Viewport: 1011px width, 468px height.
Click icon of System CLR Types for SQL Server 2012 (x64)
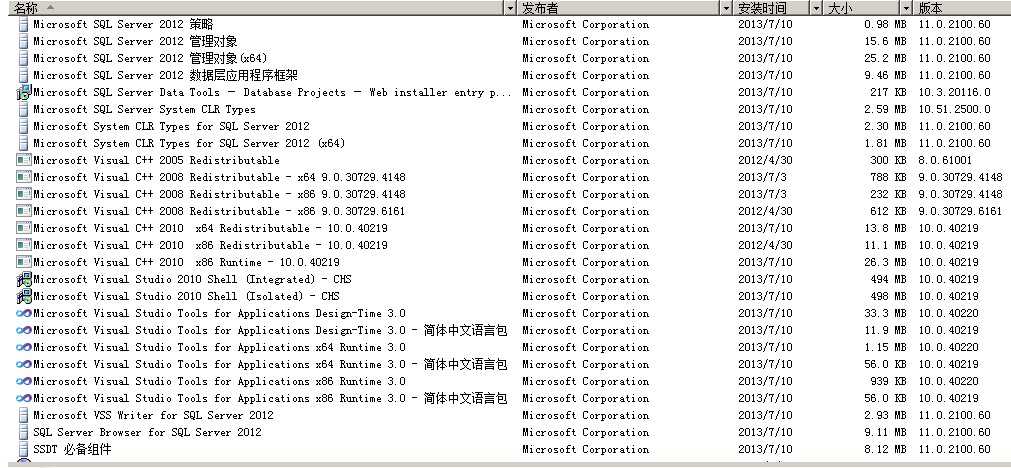click(24, 144)
